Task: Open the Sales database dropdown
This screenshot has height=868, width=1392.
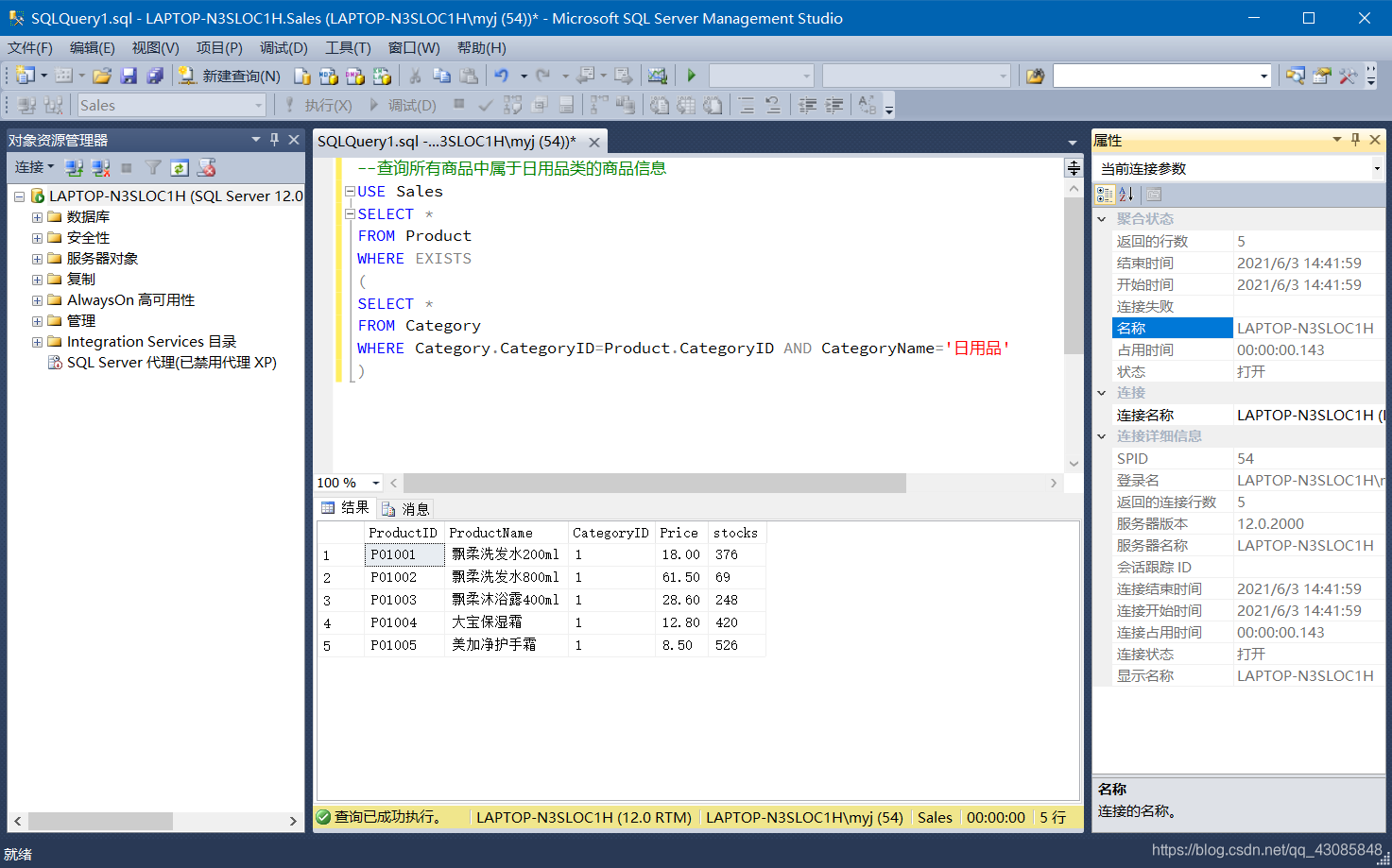Action: [x=258, y=105]
